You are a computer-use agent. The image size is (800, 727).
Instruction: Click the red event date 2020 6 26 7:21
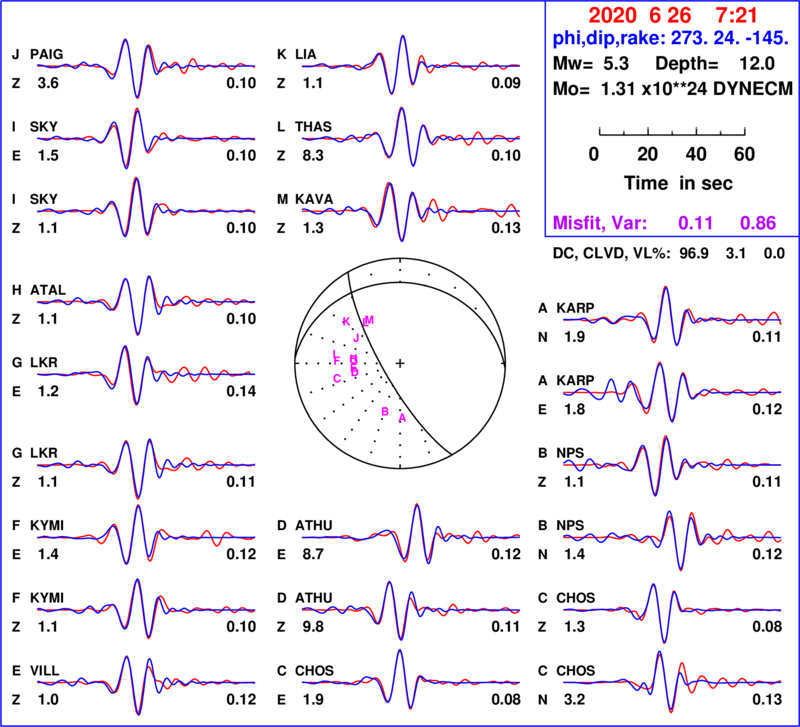click(x=672, y=15)
